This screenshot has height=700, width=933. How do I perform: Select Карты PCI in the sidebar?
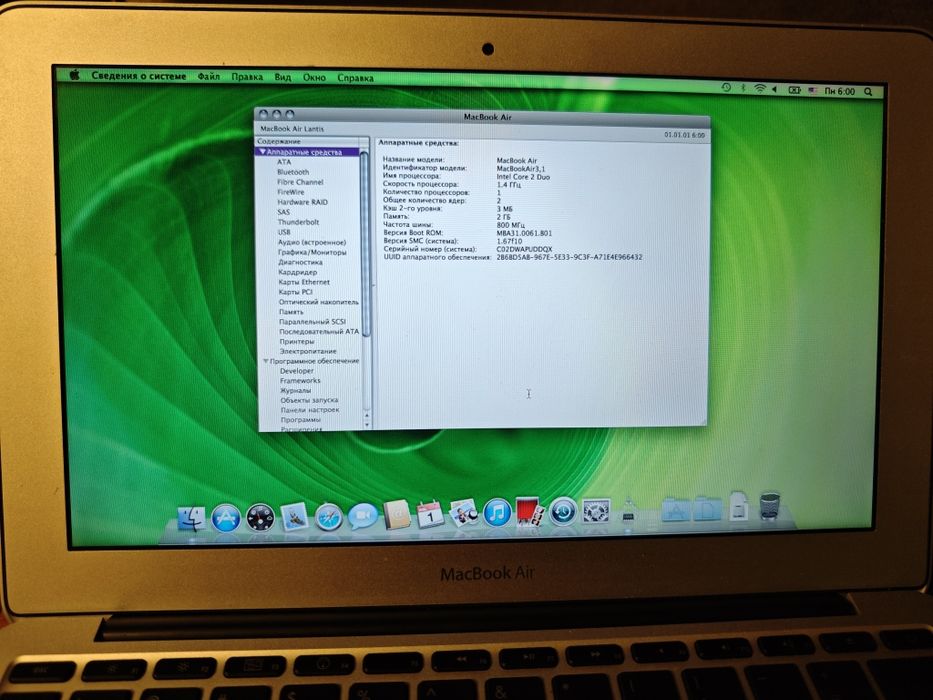(295, 292)
